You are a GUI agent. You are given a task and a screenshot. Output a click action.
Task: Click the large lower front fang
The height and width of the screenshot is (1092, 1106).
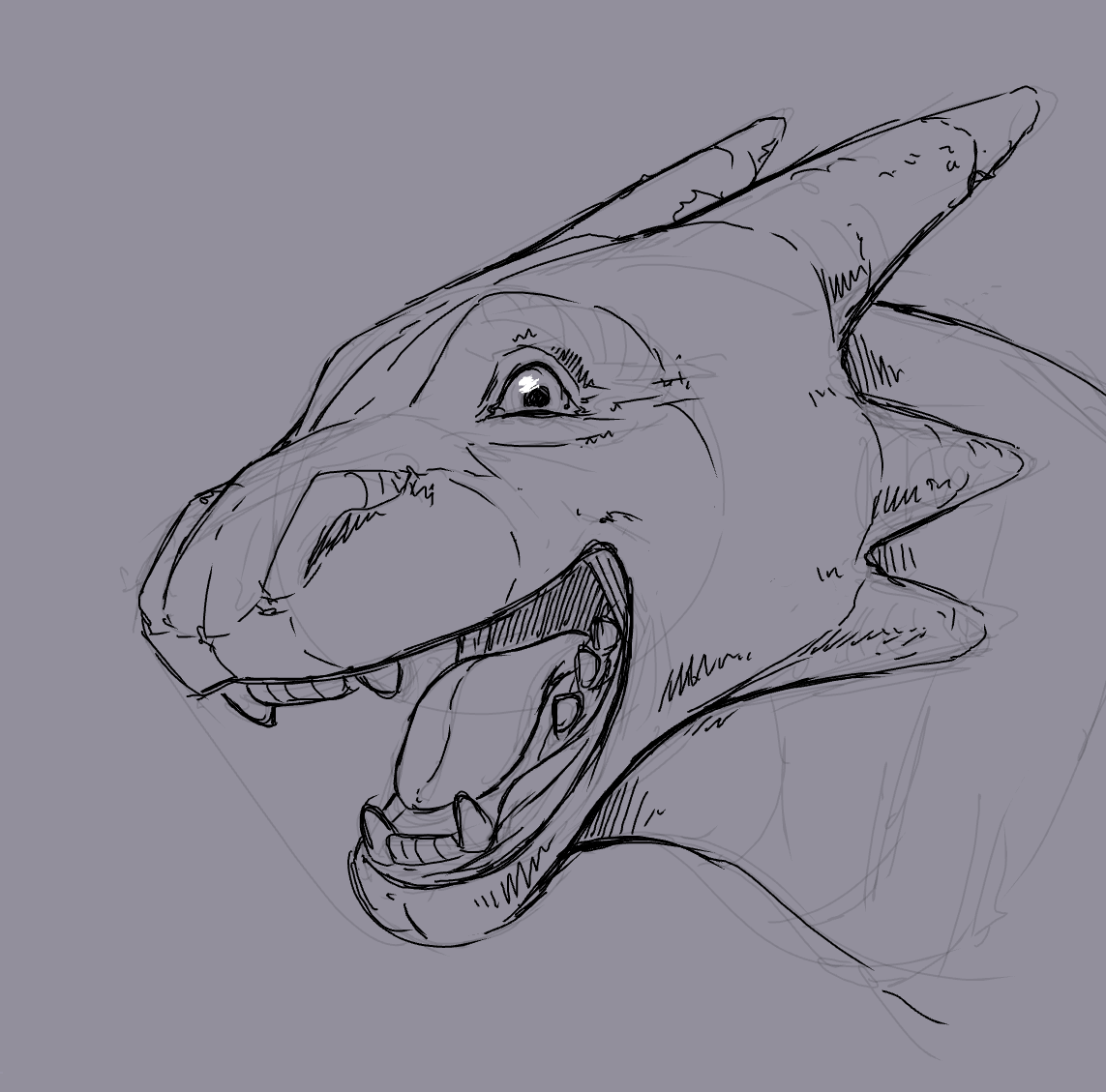(x=473, y=822)
